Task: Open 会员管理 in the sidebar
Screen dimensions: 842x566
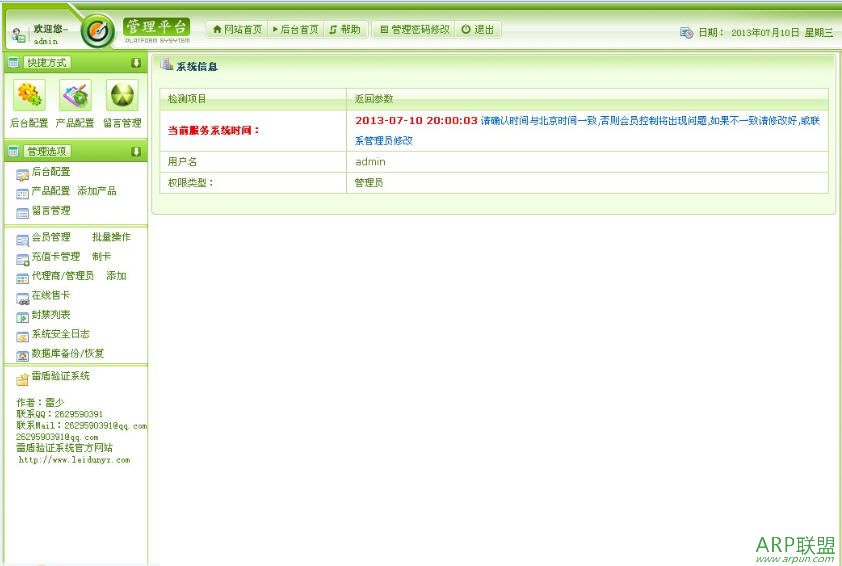Action: click(x=50, y=237)
